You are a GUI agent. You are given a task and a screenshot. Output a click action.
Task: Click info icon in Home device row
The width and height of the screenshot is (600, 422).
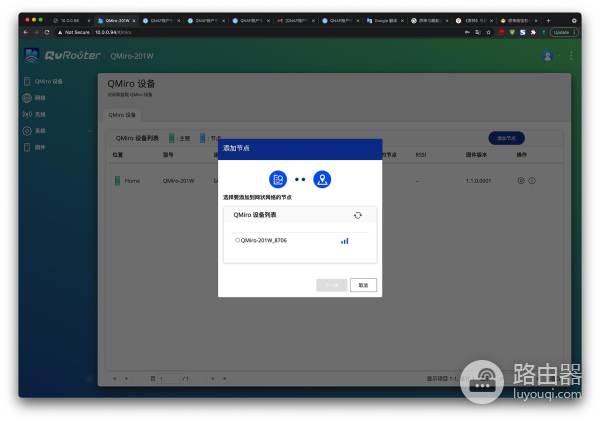coord(532,180)
